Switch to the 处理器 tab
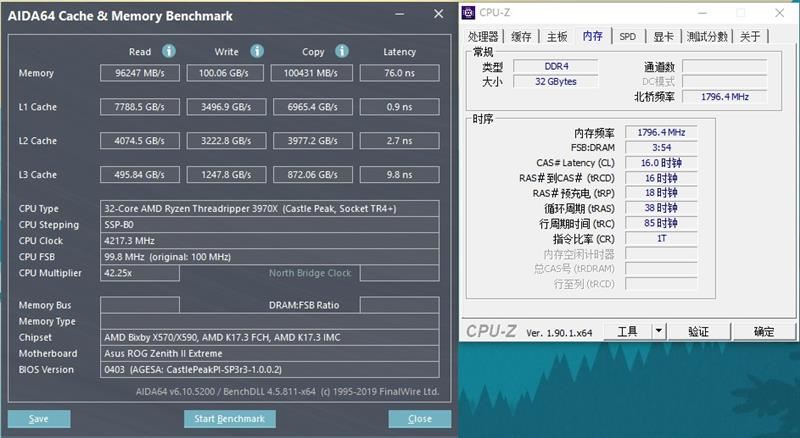800x438 pixels. pyautogui.click(x=483, y=36)
